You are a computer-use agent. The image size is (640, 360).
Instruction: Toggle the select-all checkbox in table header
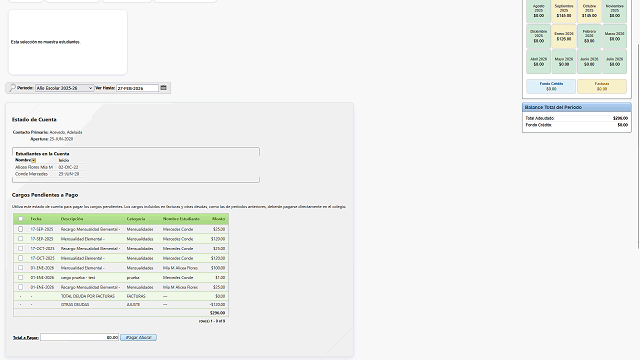click(x=20, y=219)
